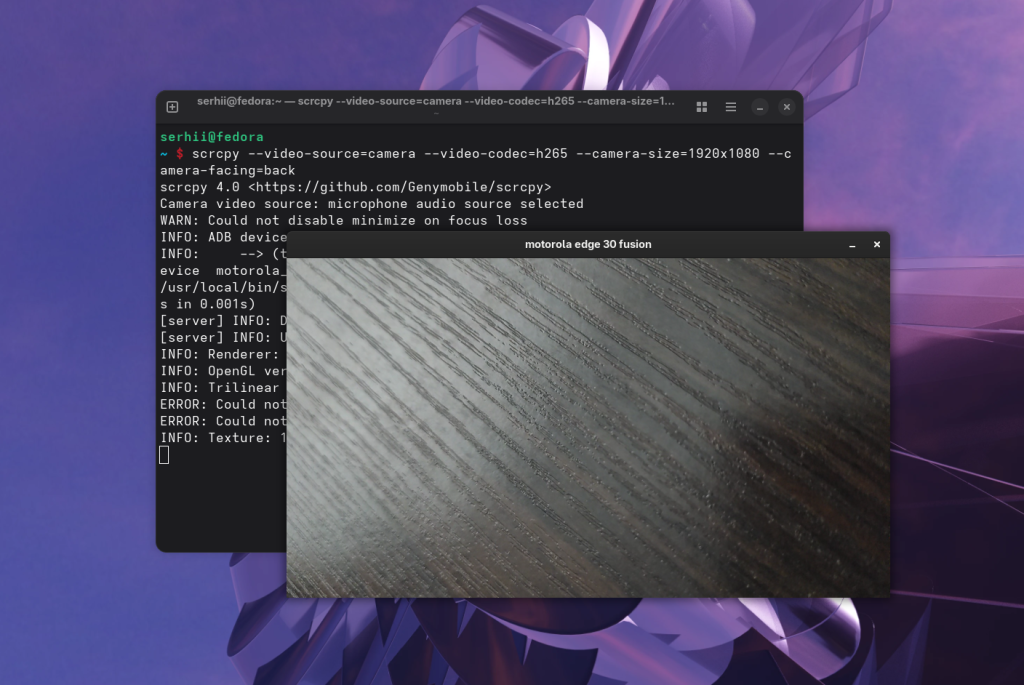1024x685 pixels.
Task: Click the 'evice motorola_' line
Action: pyautogui.click(x=223, y=271)
